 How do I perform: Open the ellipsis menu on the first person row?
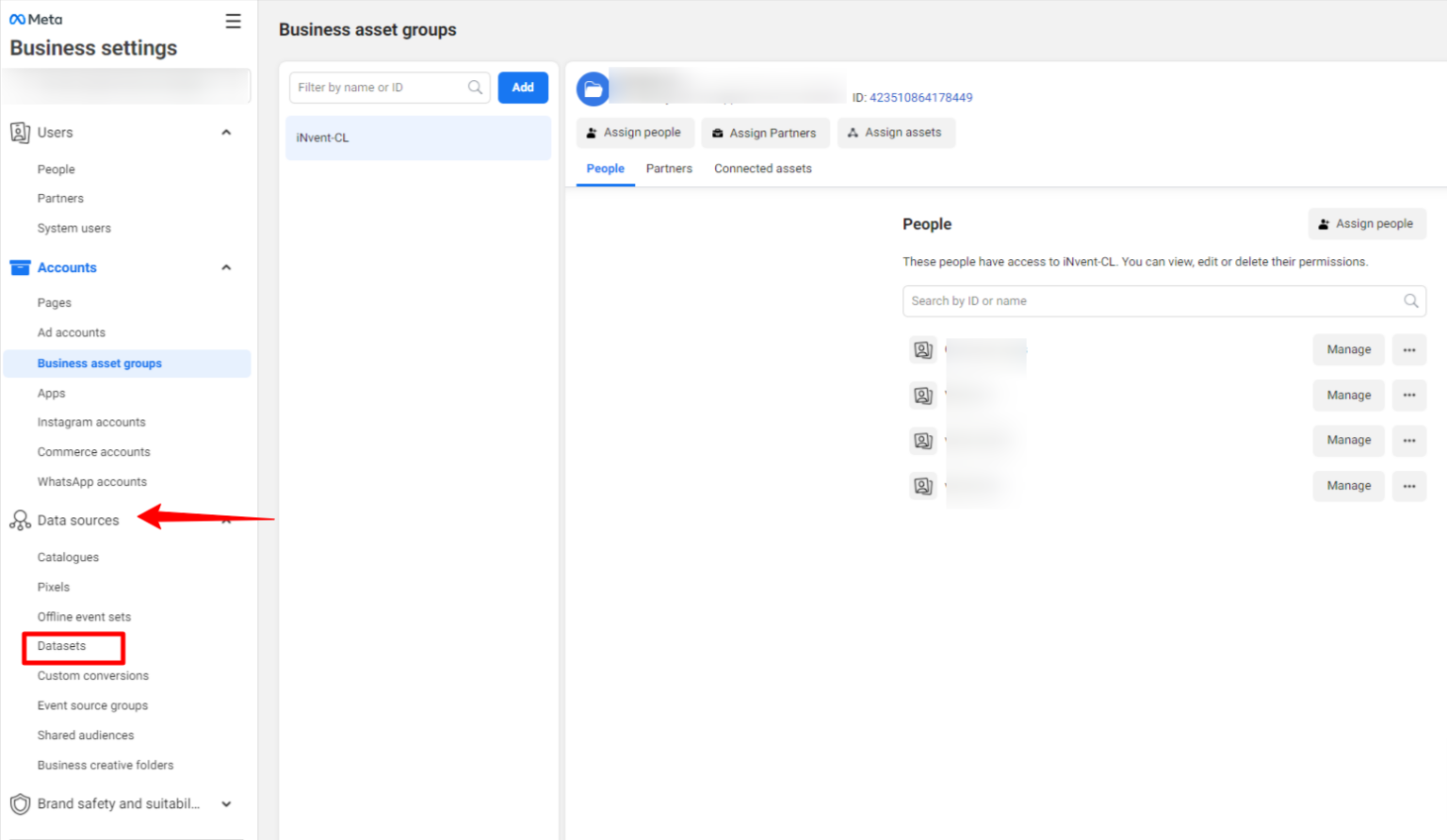(1408, 349)
